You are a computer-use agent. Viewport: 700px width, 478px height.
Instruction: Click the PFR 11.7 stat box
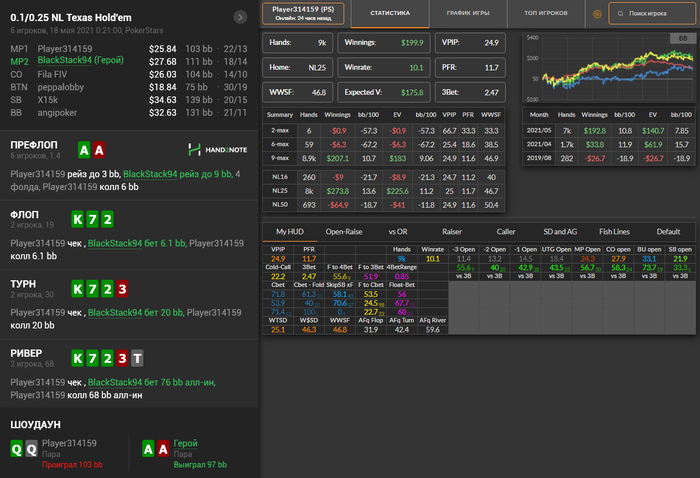coord(470,68)
